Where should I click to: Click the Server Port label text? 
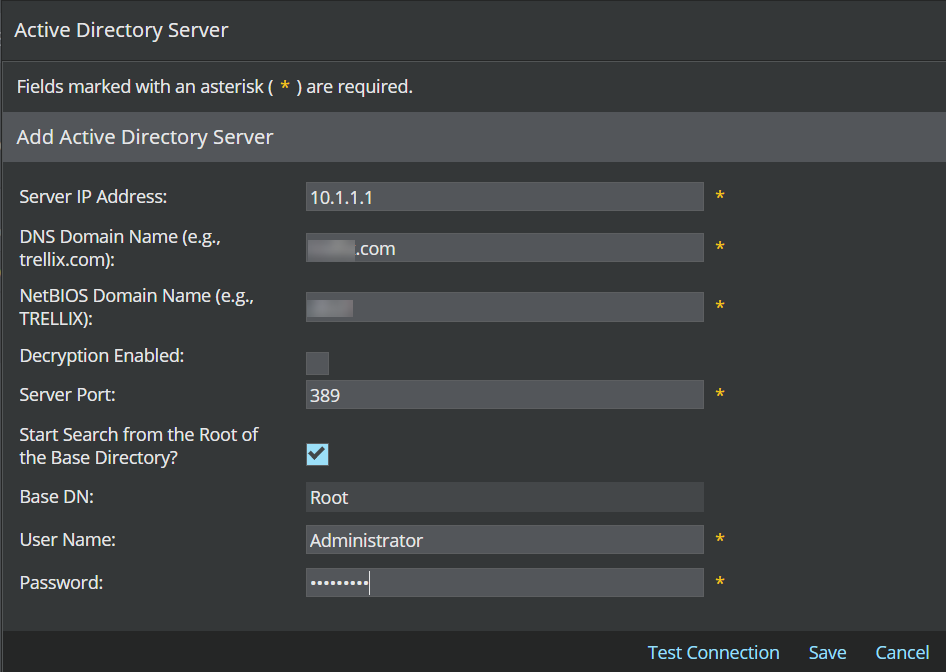[x=68, y=395]
